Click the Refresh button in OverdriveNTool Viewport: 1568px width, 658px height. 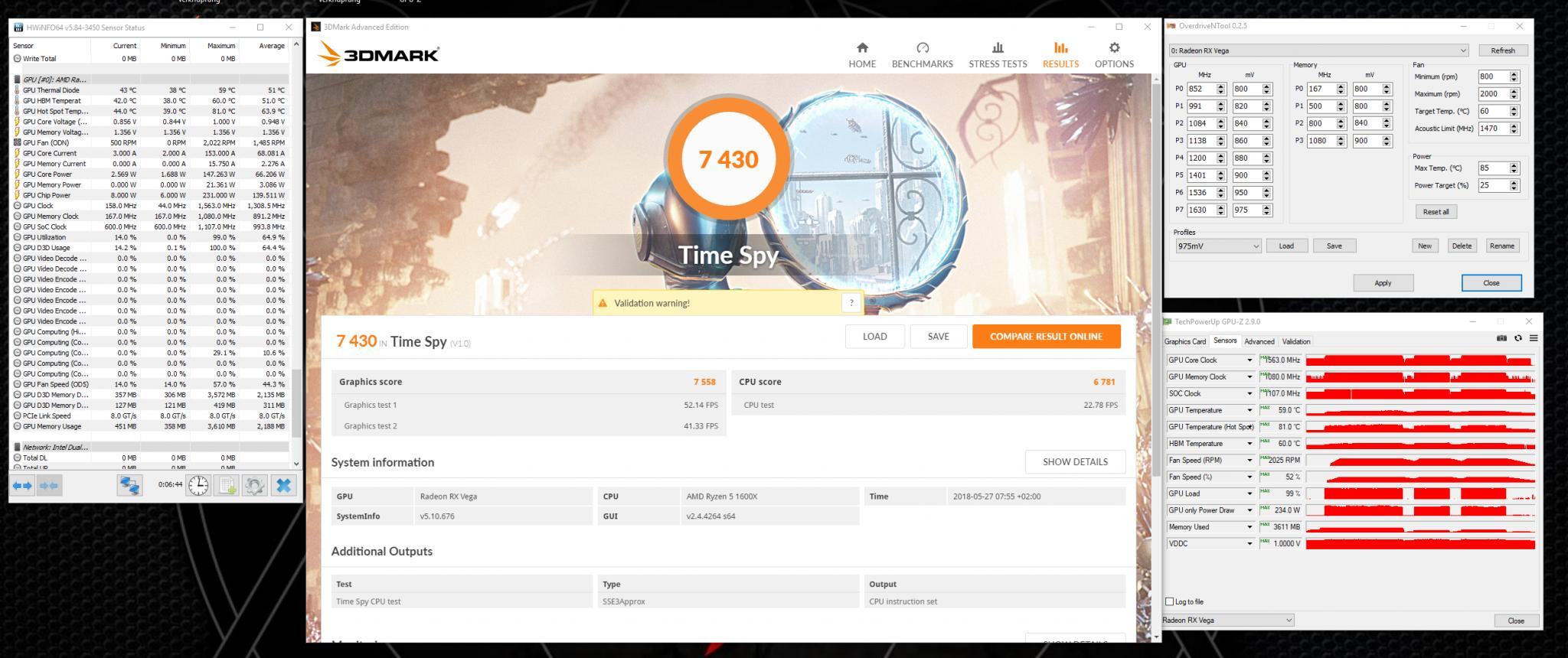coord(1502,50)
